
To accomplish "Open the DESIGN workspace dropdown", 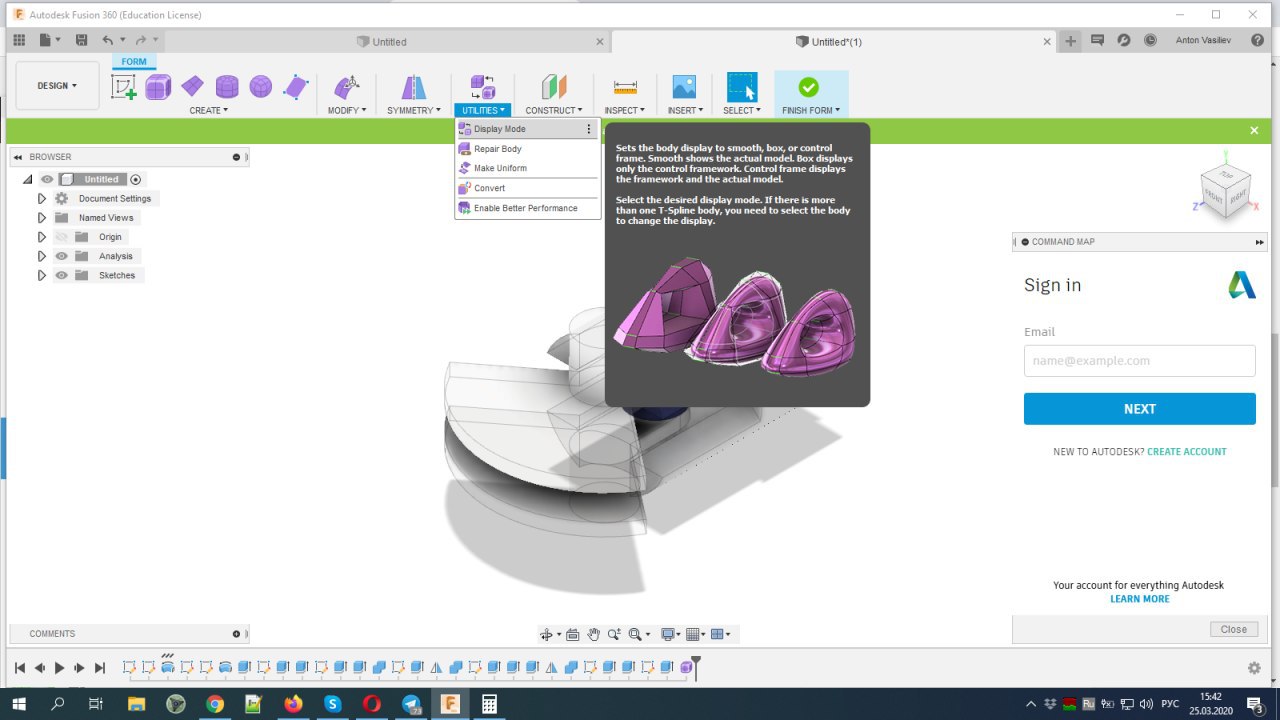I will click(57, 86).
